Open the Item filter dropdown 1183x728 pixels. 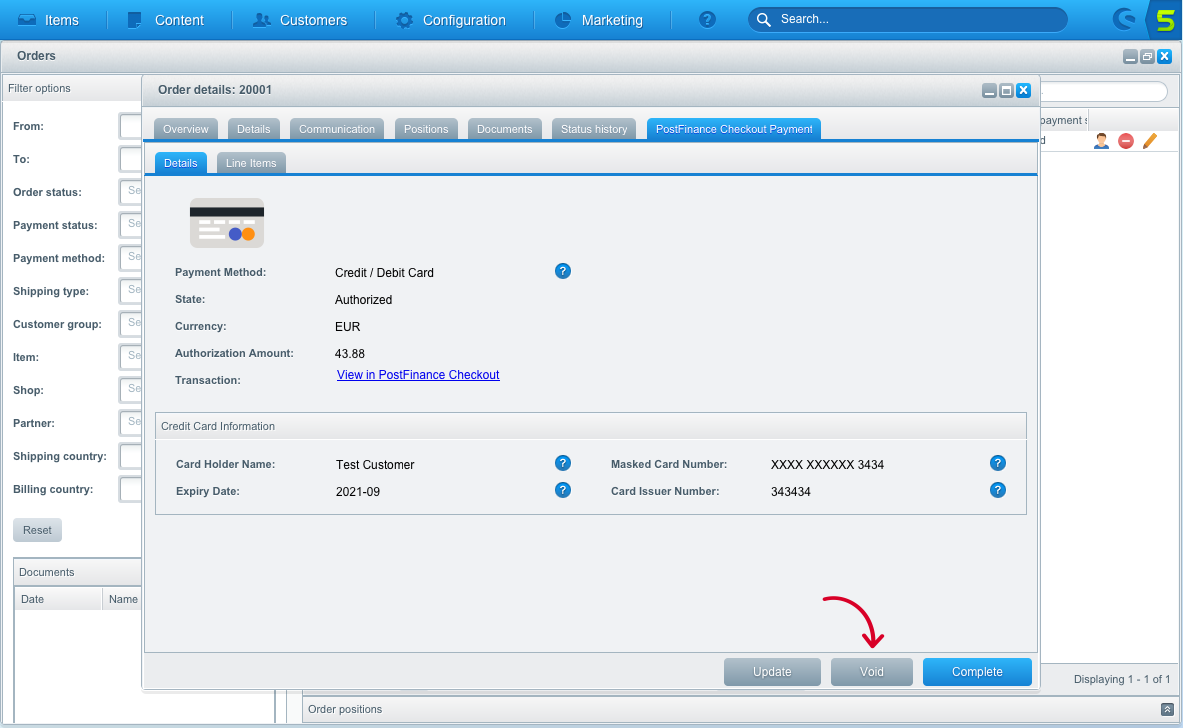[131, 357]
